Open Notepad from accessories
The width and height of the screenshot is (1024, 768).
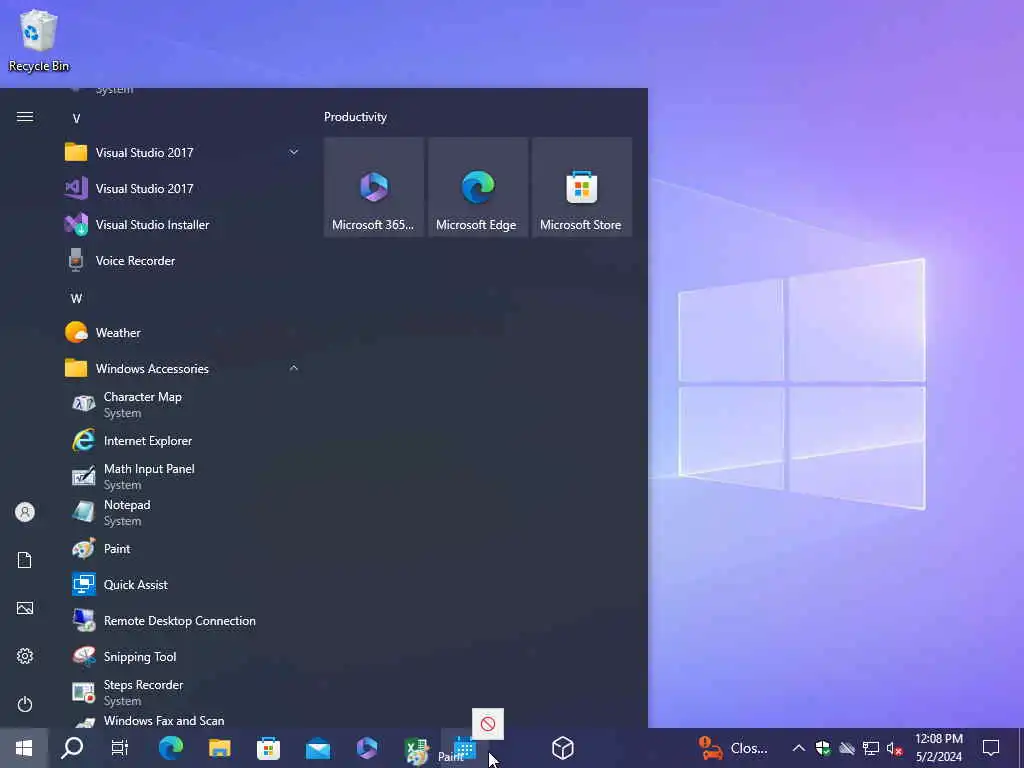click(x=182, y=513)
